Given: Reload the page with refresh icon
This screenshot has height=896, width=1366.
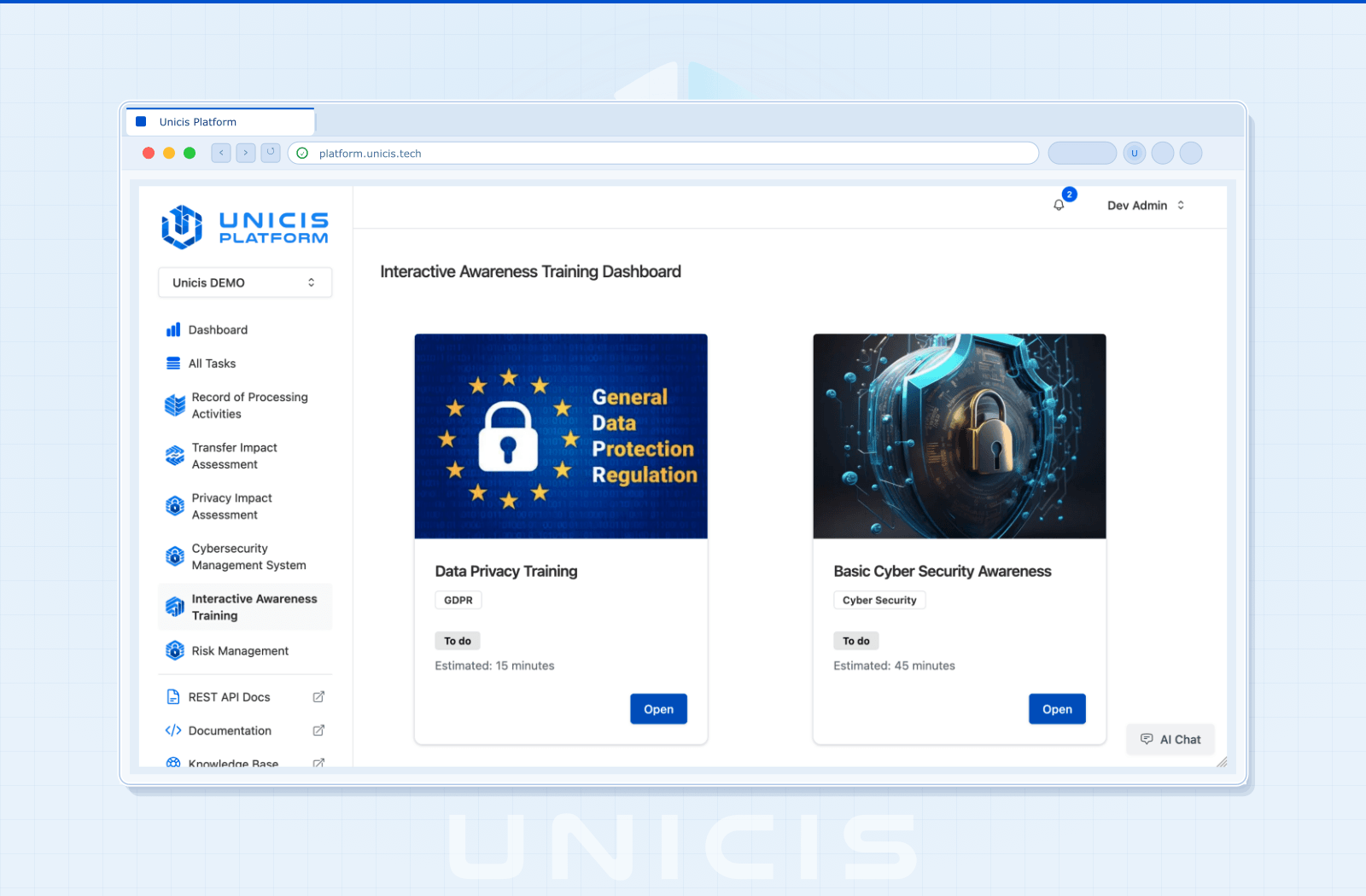Looking at the screenshot, I should point(271,153).
